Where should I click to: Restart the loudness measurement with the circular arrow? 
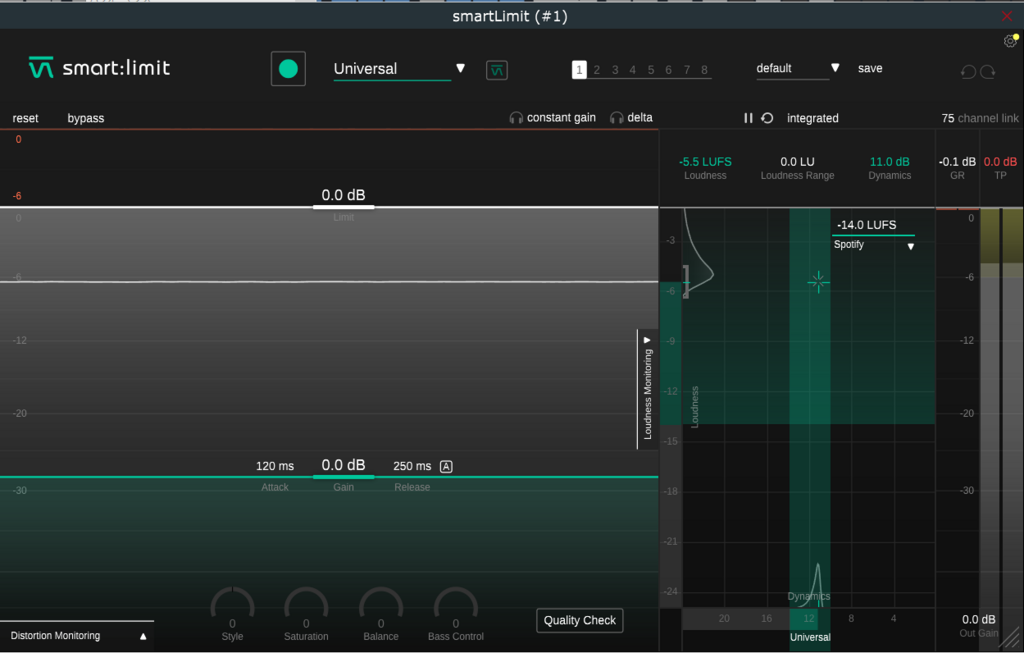click(767, 118)
